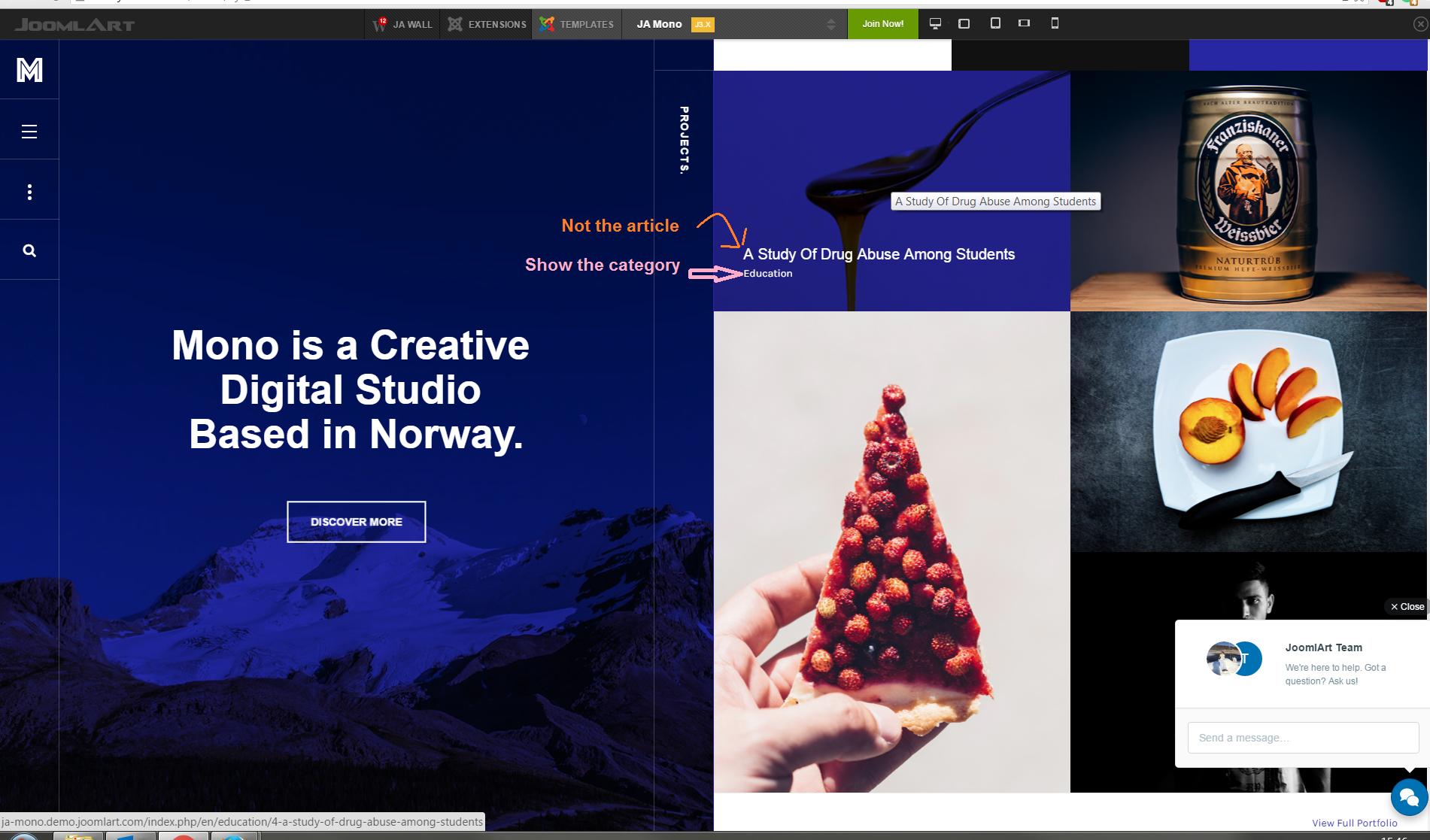Click the Join Now! button
Image resolution: width=1430 pixels, height=840 pixels.
coord(883,24)
